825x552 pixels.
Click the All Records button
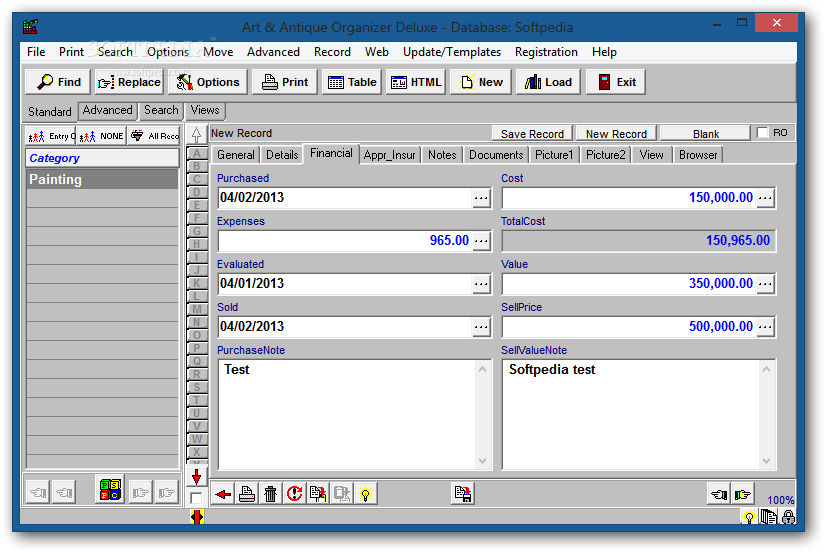(x=154, y=136)
